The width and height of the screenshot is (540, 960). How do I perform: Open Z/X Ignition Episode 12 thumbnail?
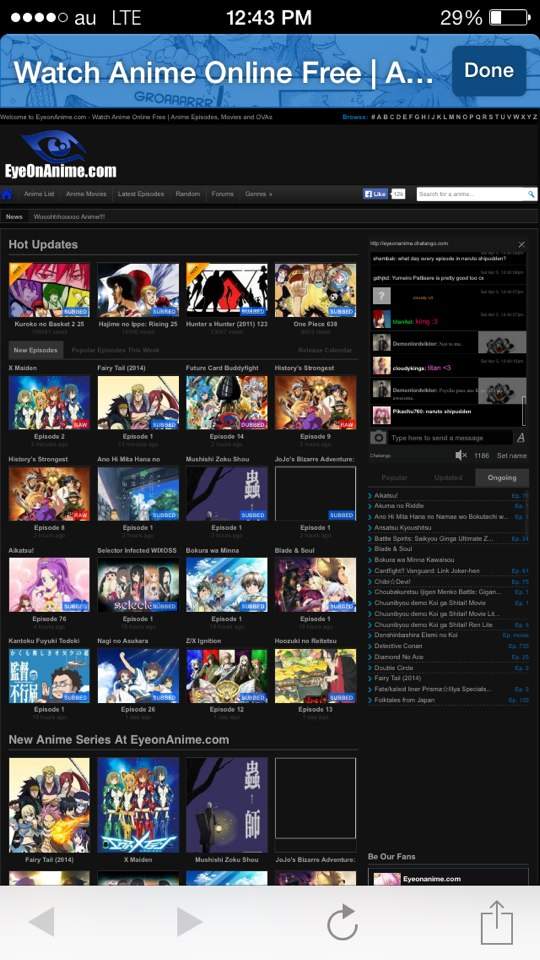pos(227,676)
